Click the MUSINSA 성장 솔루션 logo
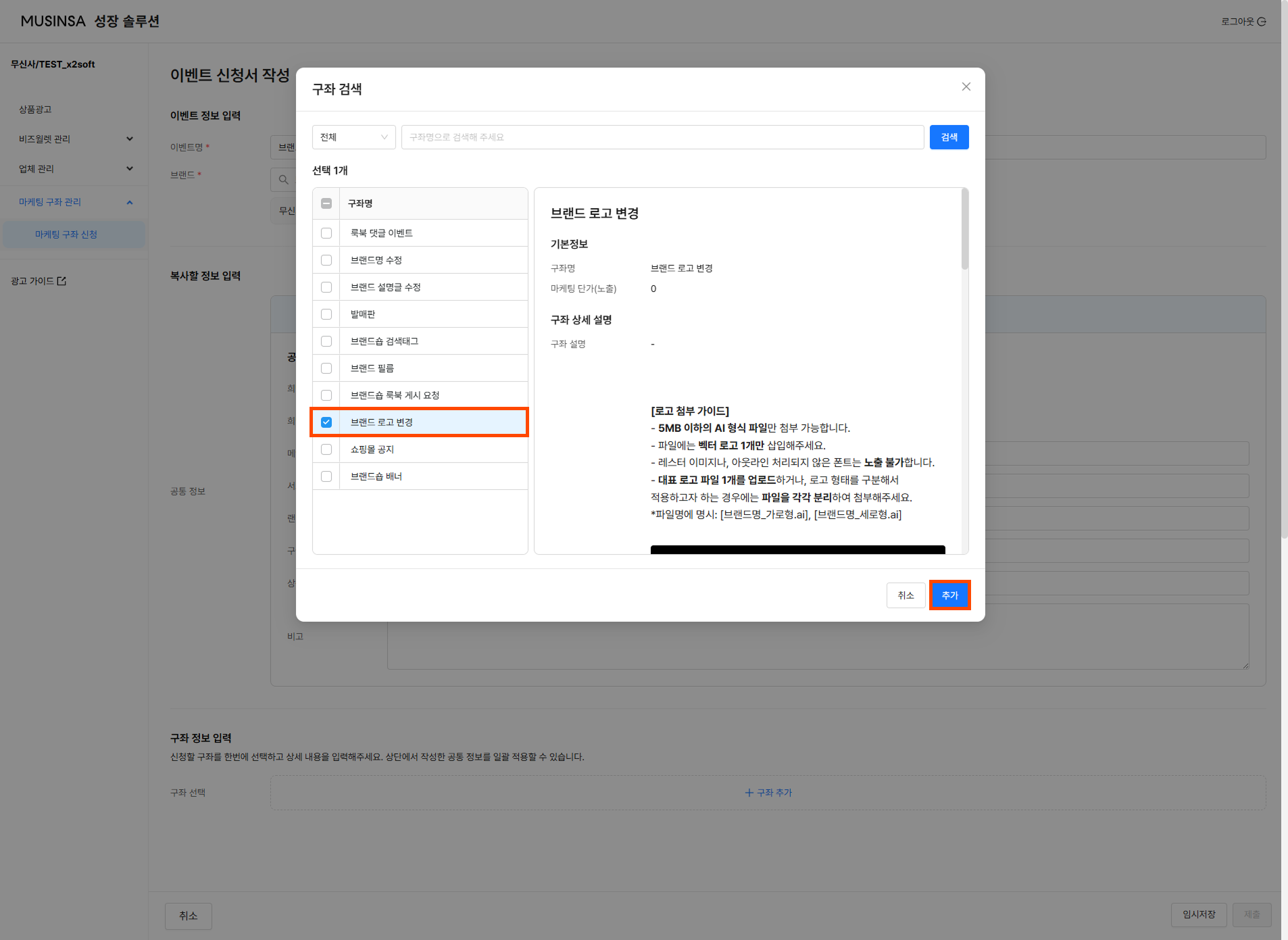Screen dimensions: 1288x940 pyautogui.click(x=90, y=22)
